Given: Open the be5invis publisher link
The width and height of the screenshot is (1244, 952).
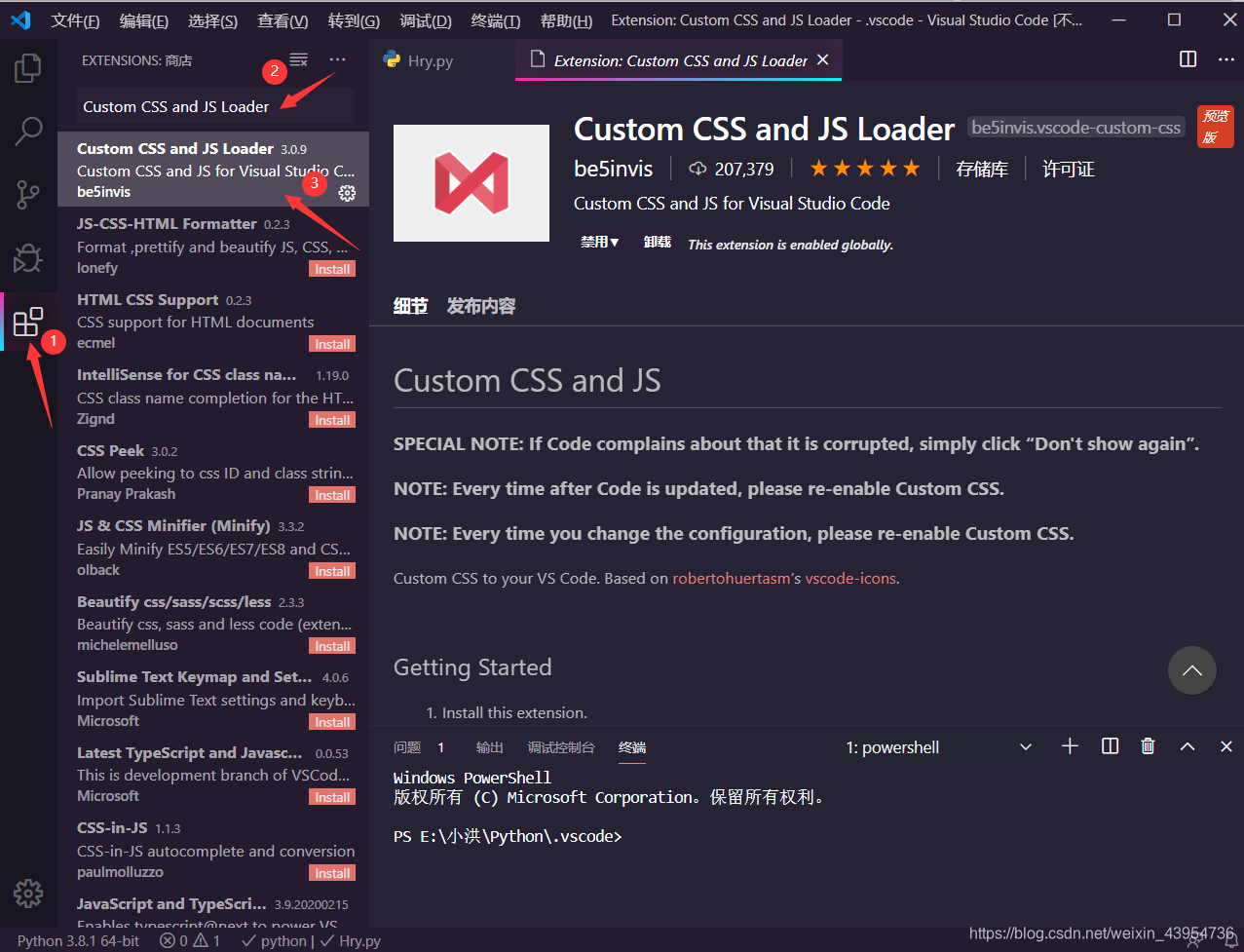Looking at the screenshot, I should coord(614,170).
